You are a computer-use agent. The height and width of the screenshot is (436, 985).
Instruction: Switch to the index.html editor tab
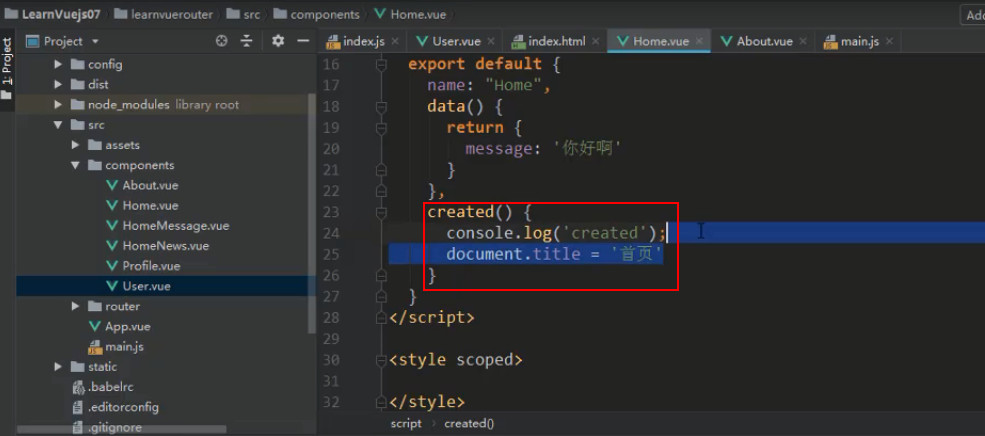point(548,41)
